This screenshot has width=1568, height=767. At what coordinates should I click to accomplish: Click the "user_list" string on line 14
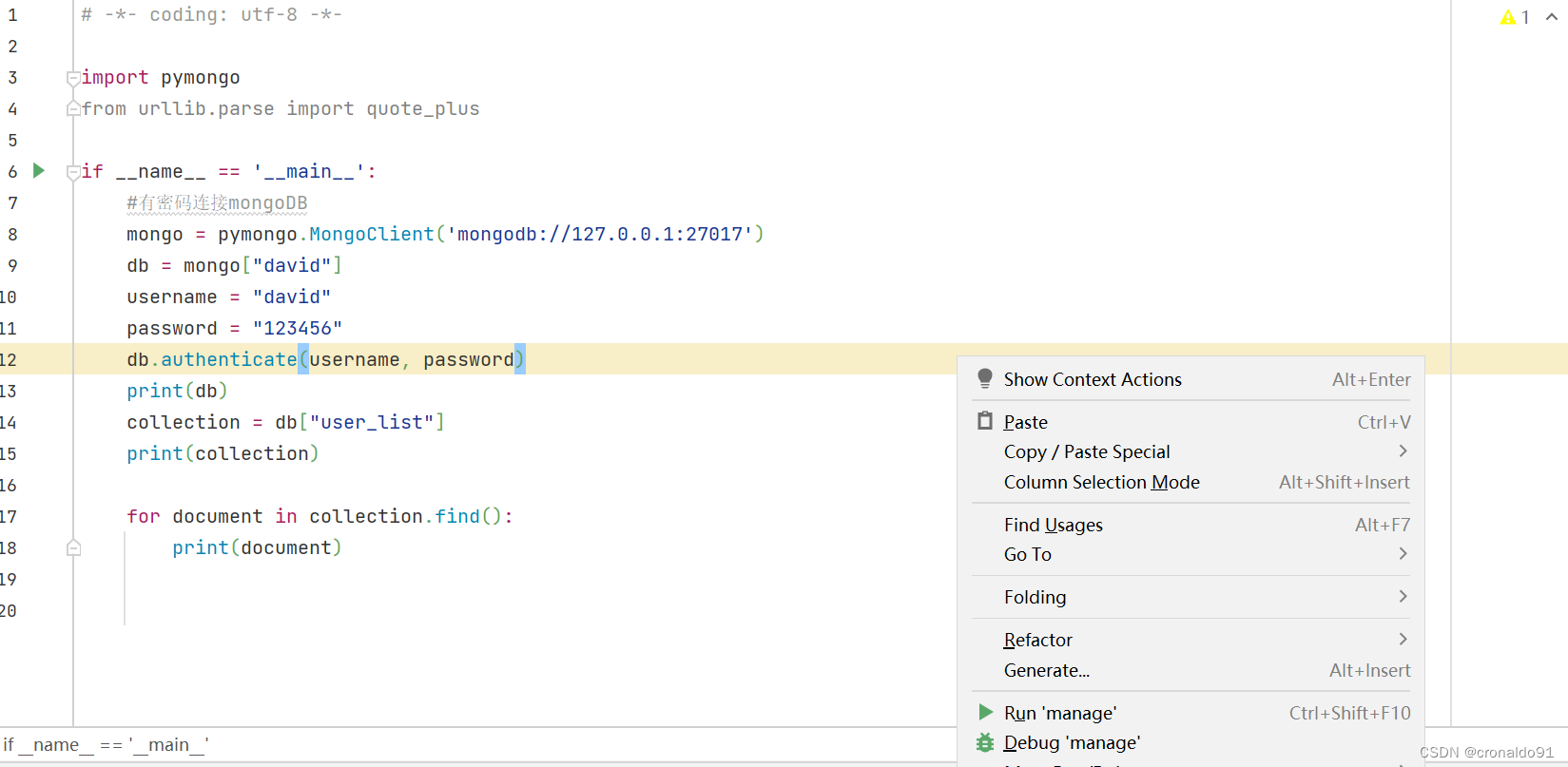tap(372, 422)
